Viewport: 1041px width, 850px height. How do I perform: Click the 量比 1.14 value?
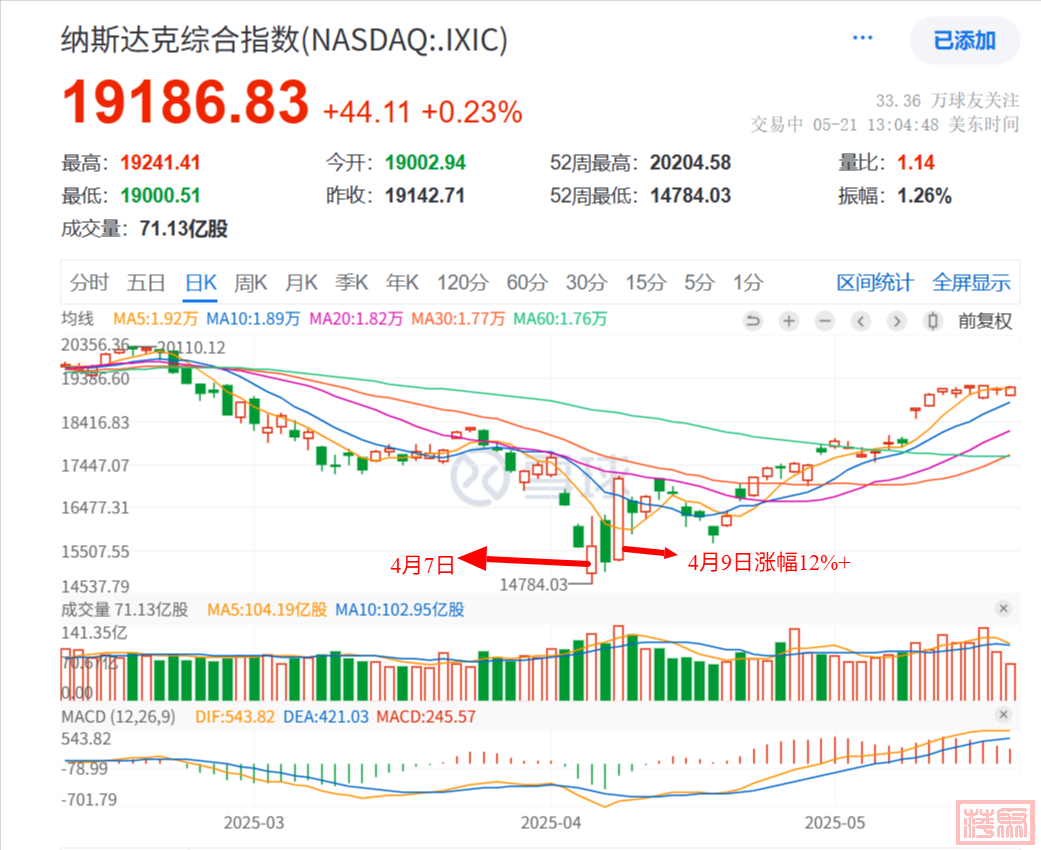click(916, 163)
